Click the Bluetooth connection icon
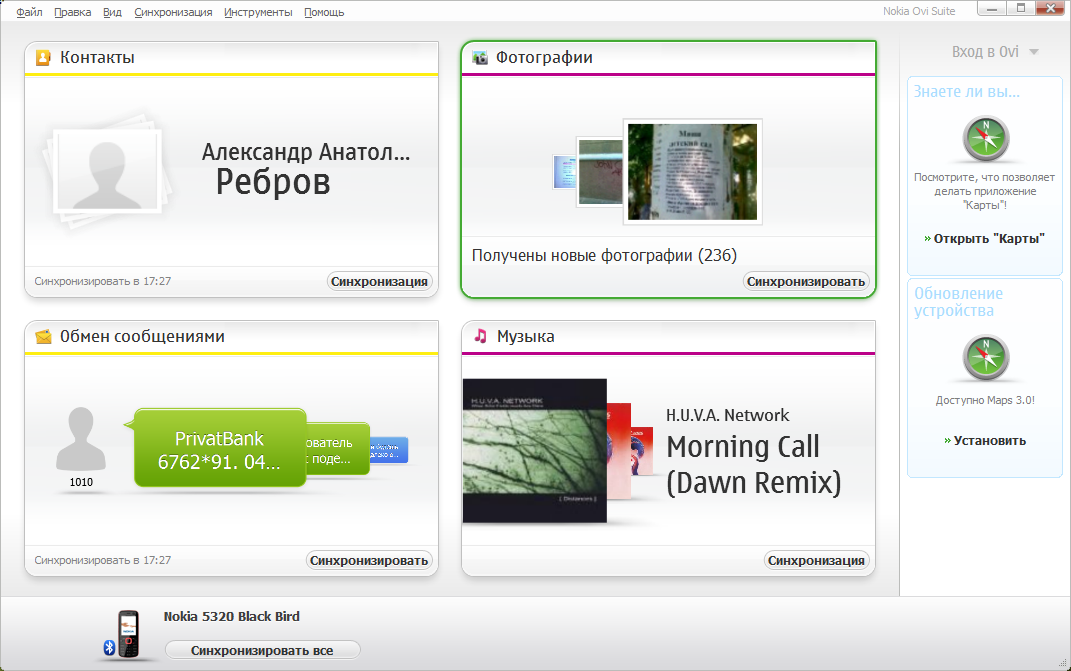Viewport: 1071px width, 671px height. pyautogui.click(x=109, y=647)
